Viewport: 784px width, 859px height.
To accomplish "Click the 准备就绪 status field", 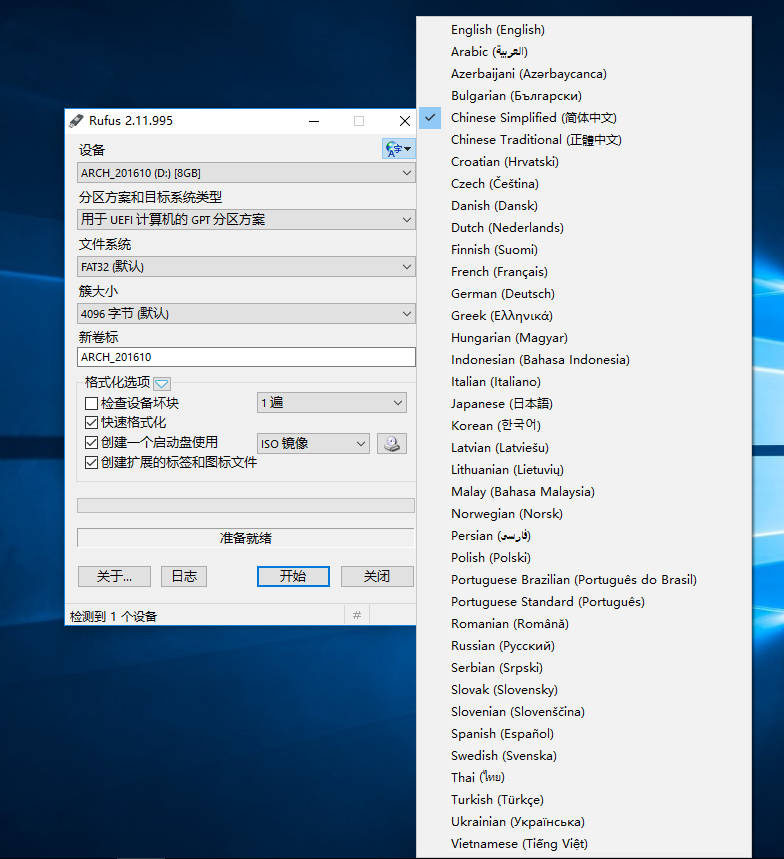I will (246, 538).
